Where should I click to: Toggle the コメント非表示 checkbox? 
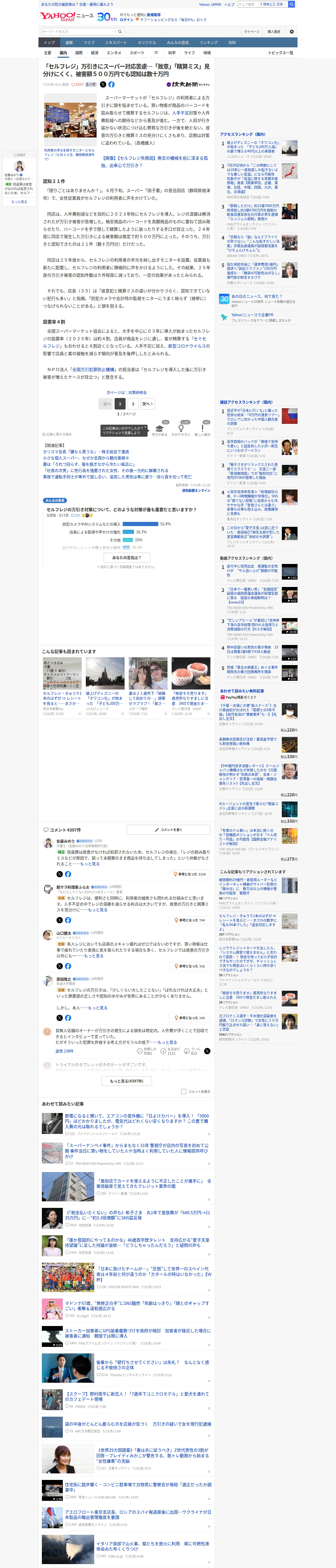[183, 1091]
